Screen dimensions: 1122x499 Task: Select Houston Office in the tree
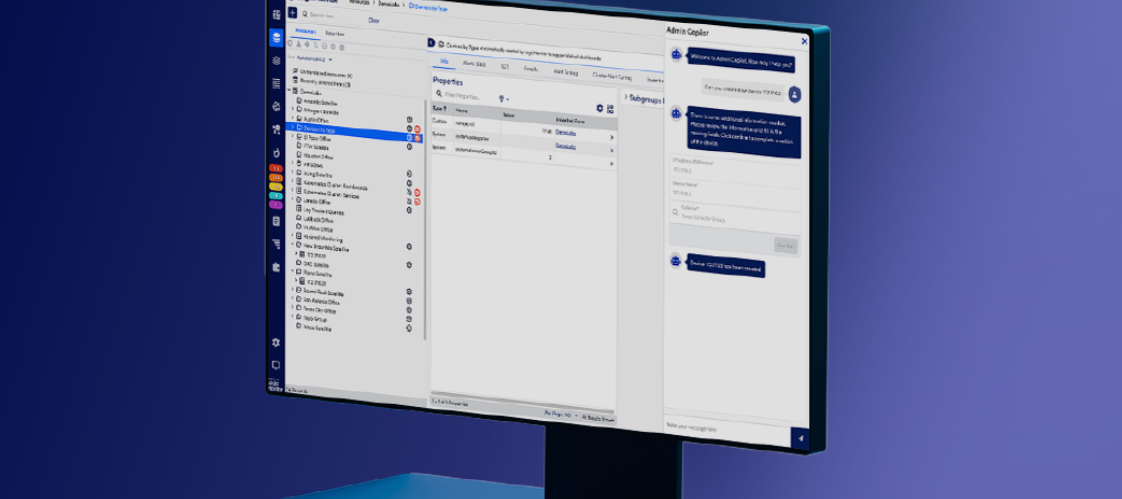[x=318, y=155]
